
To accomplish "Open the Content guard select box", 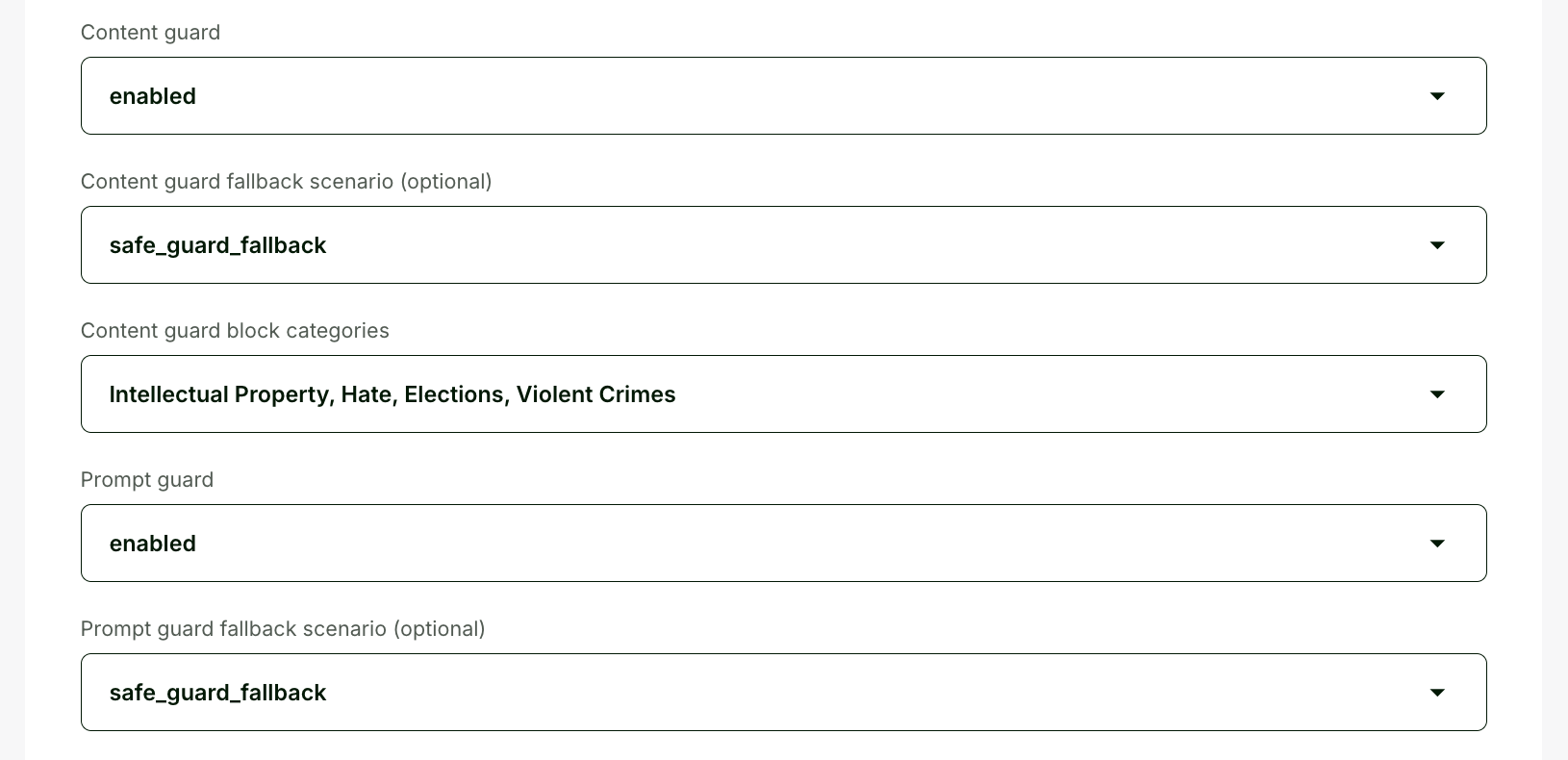I will pos(770,96).
